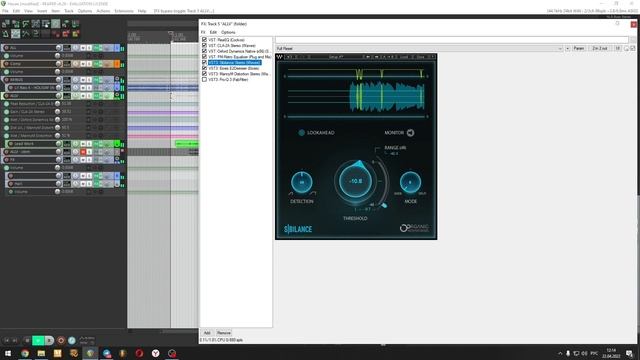Click the Monitor speaker icon in Sibilance

(411, 133)
